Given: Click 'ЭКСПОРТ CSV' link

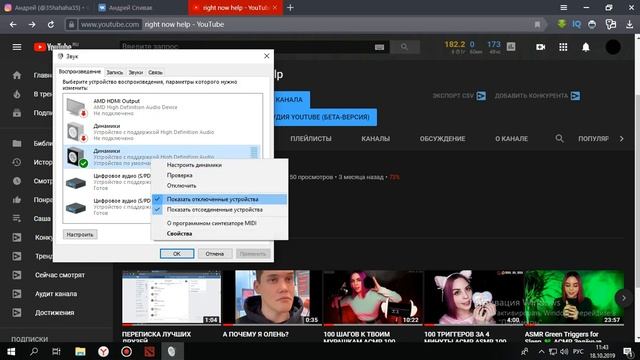Looking at the screenshot, I should [459, 96].
